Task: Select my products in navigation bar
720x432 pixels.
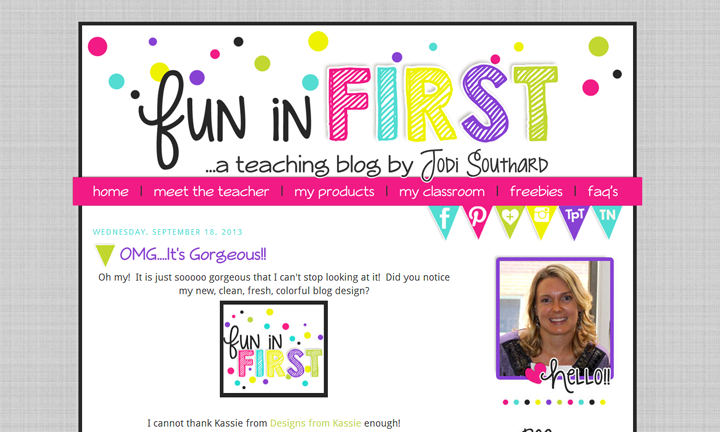Action: click(334, 192)
